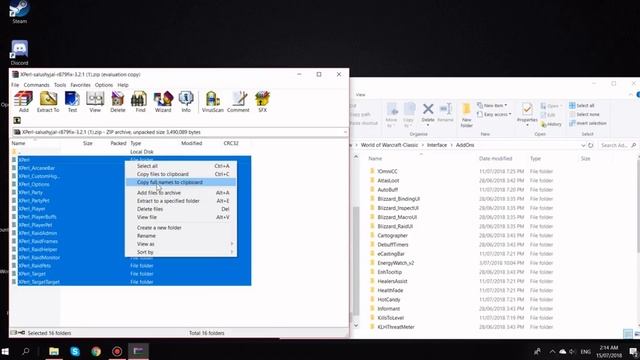This screenshot has height=360, width=640.
Task: Open the archive path dropdown arrow
Action: 345,132
